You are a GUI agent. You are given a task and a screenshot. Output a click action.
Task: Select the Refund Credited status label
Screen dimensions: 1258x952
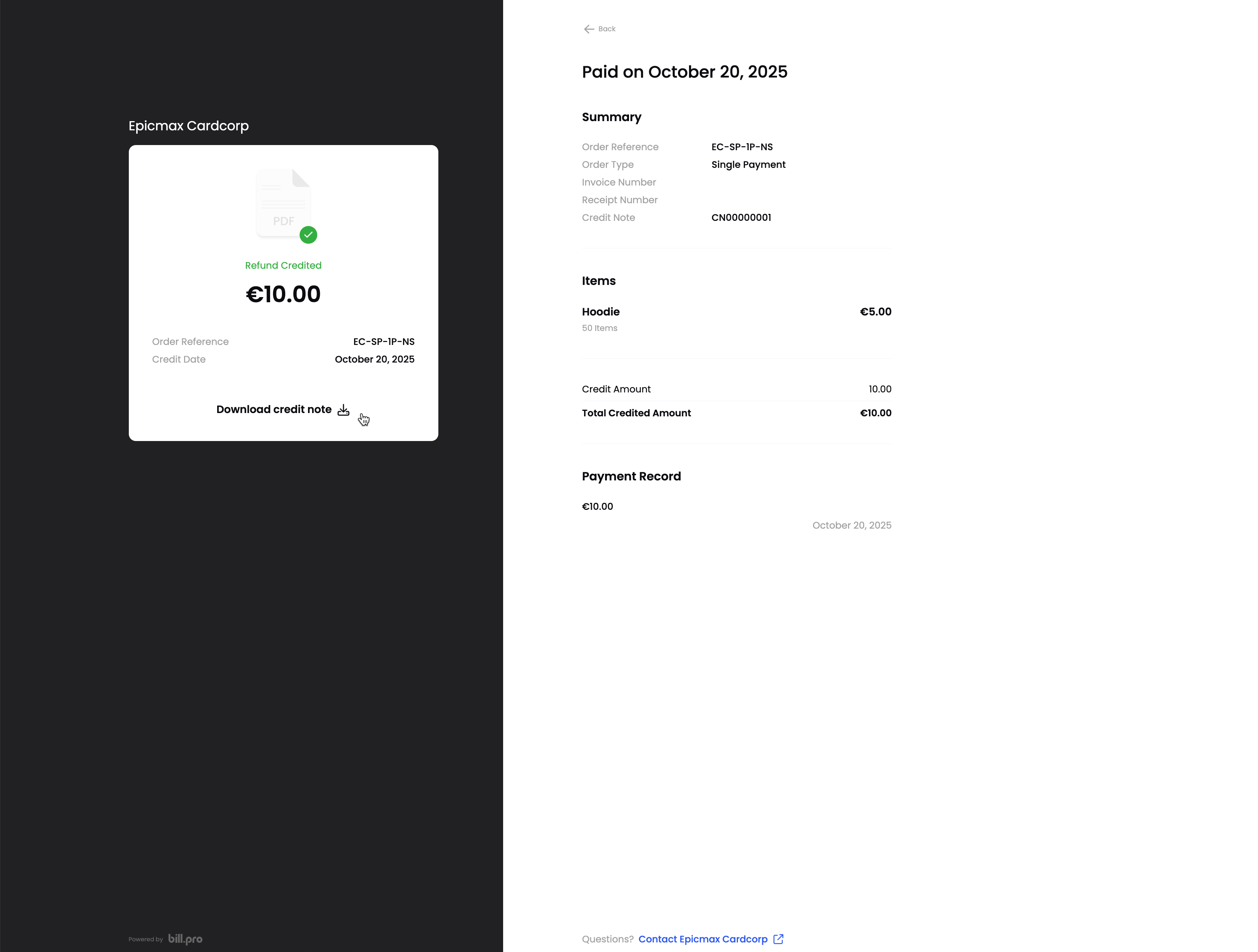click(283, 265)
